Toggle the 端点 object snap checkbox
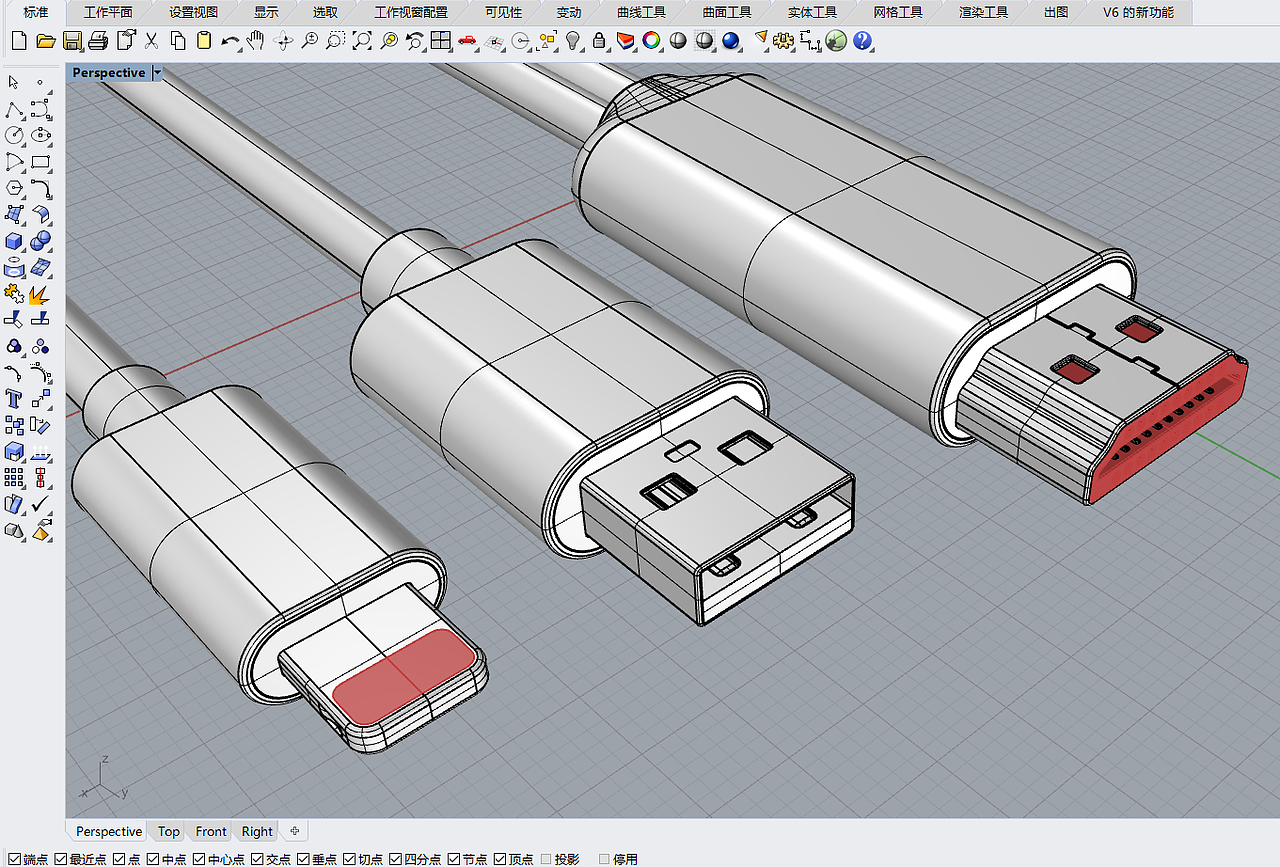1280x867 pixels. 14,859
